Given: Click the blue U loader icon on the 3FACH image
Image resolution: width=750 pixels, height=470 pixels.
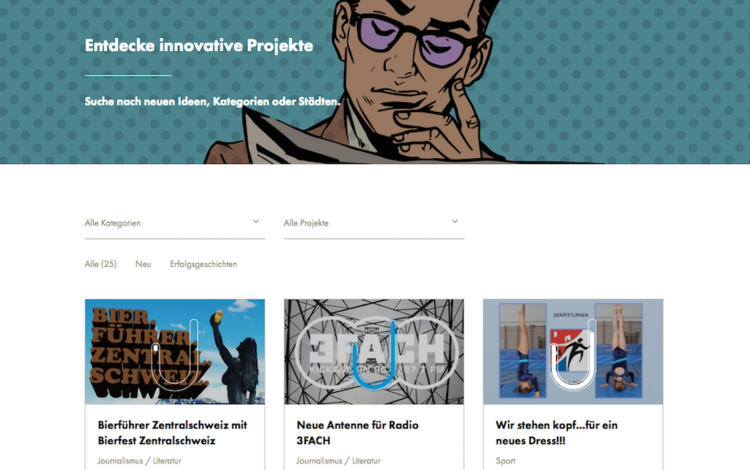Looking at the screenshot, I should (x=374, y=355).
